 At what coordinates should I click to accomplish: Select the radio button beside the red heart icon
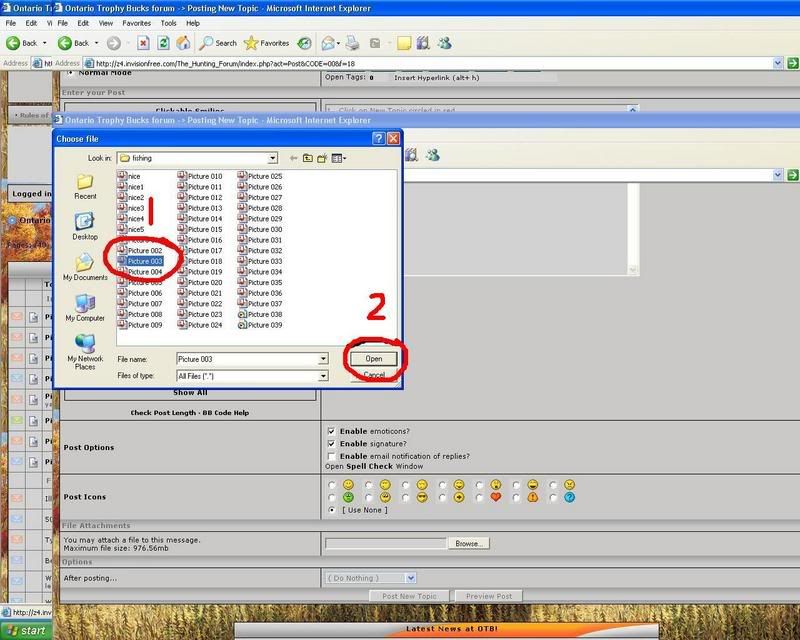click(480, 498)
